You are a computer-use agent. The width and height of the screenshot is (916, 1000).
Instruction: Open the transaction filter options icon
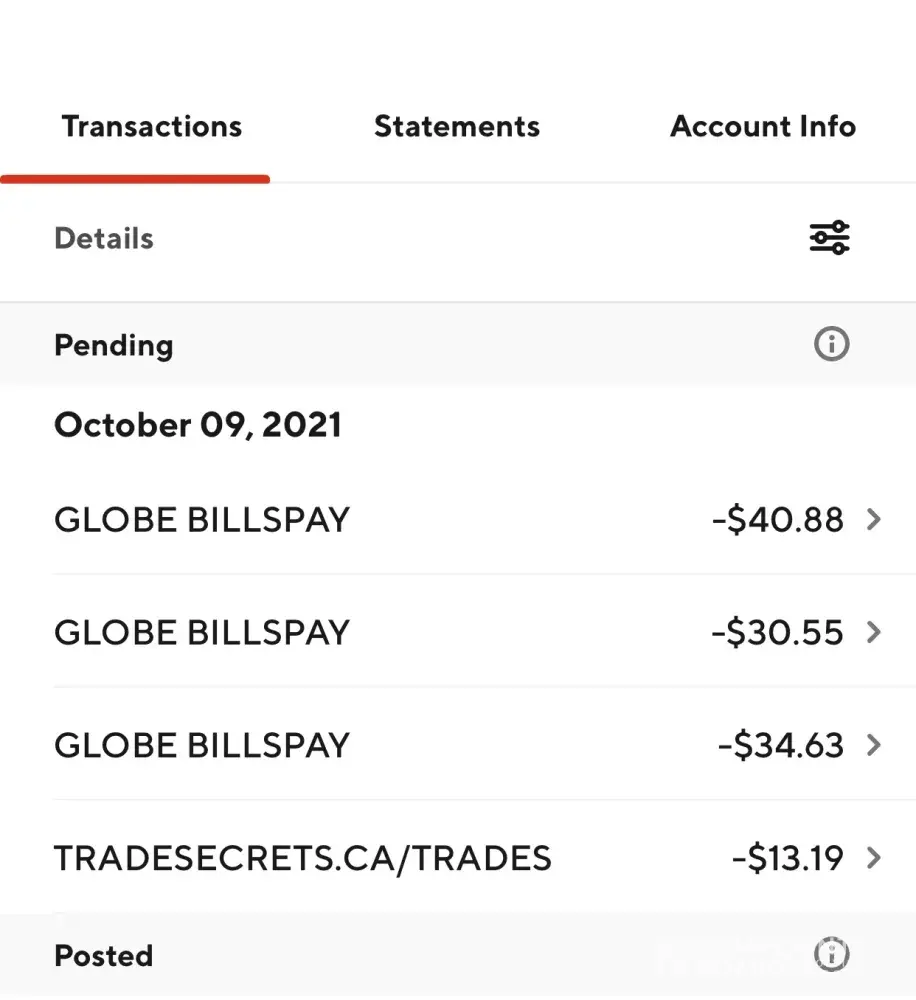829,238
